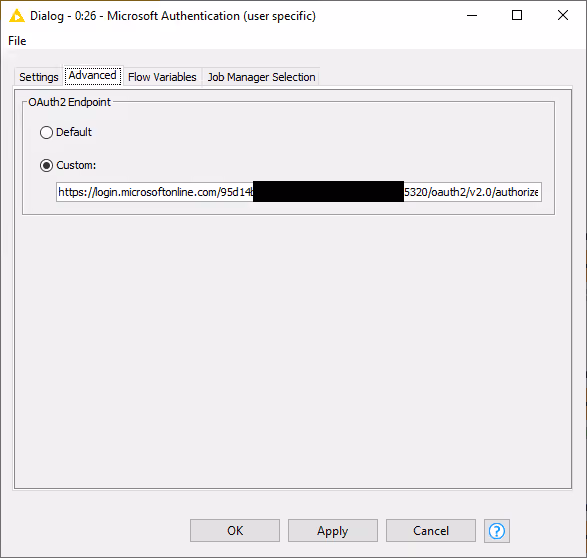Click into the custom endpoint URL field

coord(299,192)
